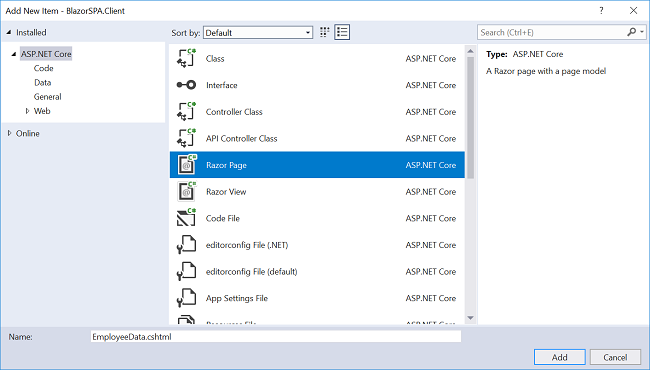
Task: Open the help question mark
Action: (x=601, y=11)
